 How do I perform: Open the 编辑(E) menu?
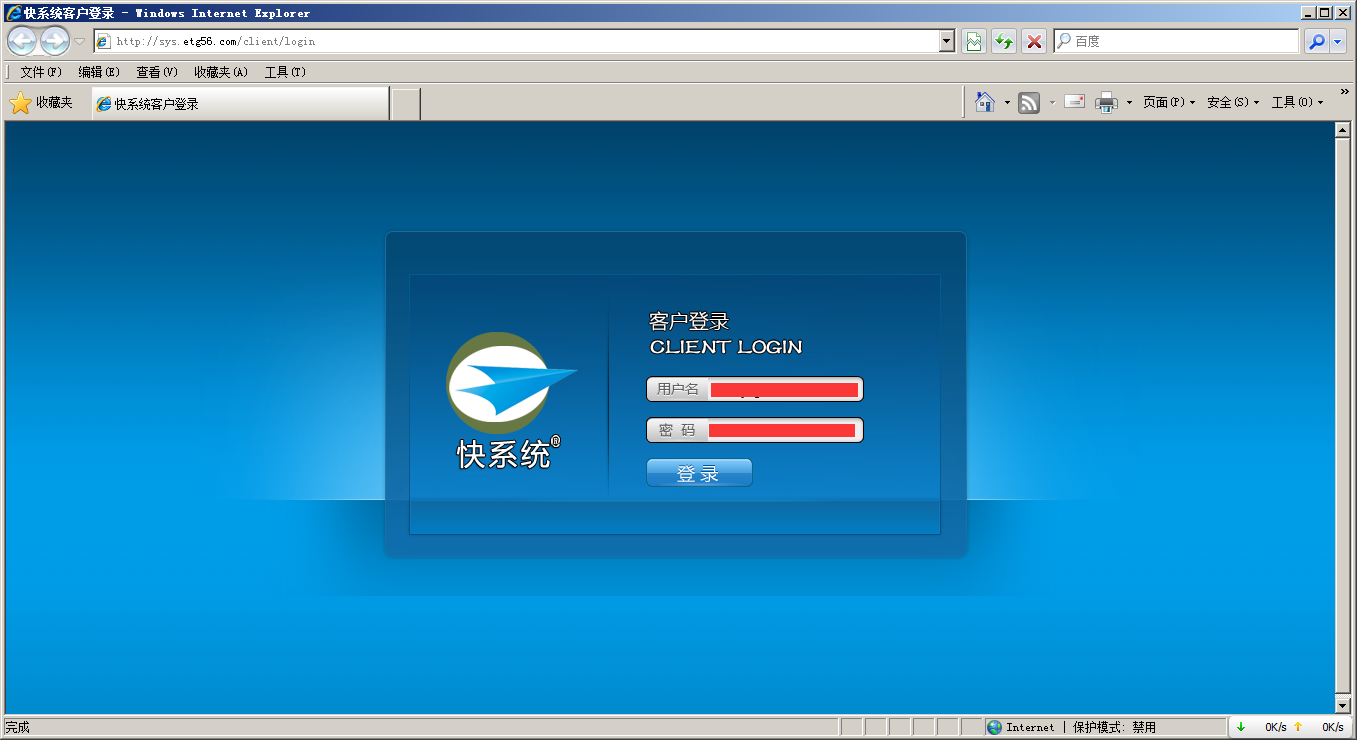click(99, 72)
